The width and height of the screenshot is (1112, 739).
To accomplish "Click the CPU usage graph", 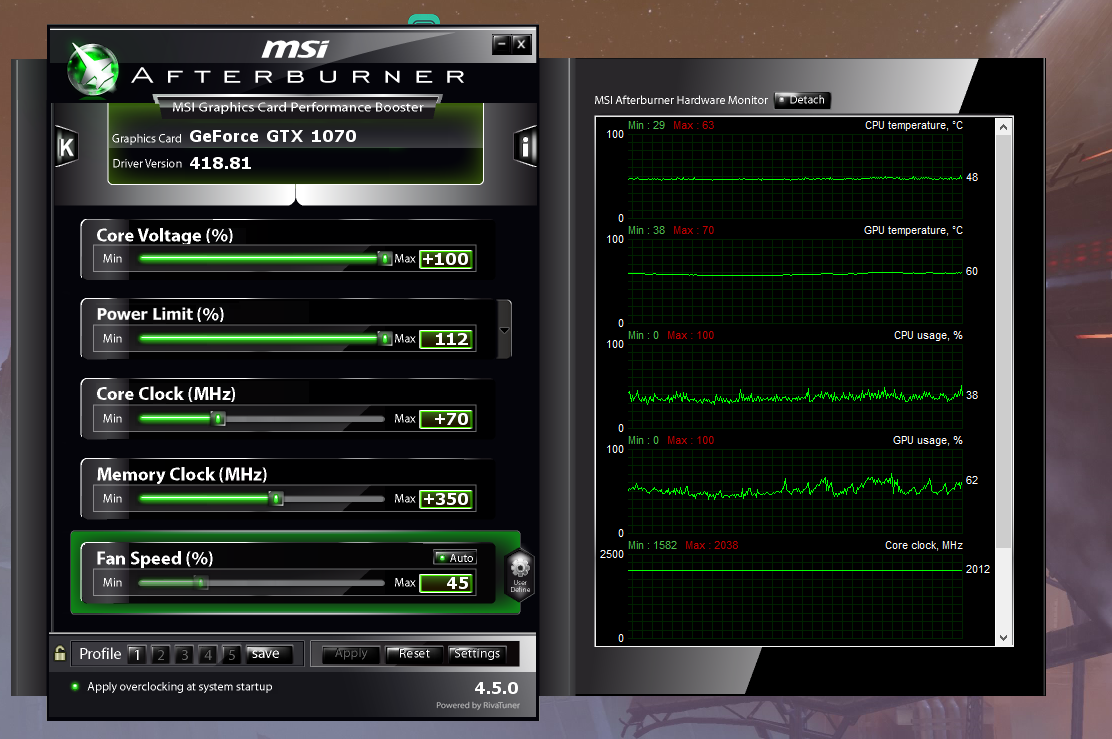I will (794, 386).
